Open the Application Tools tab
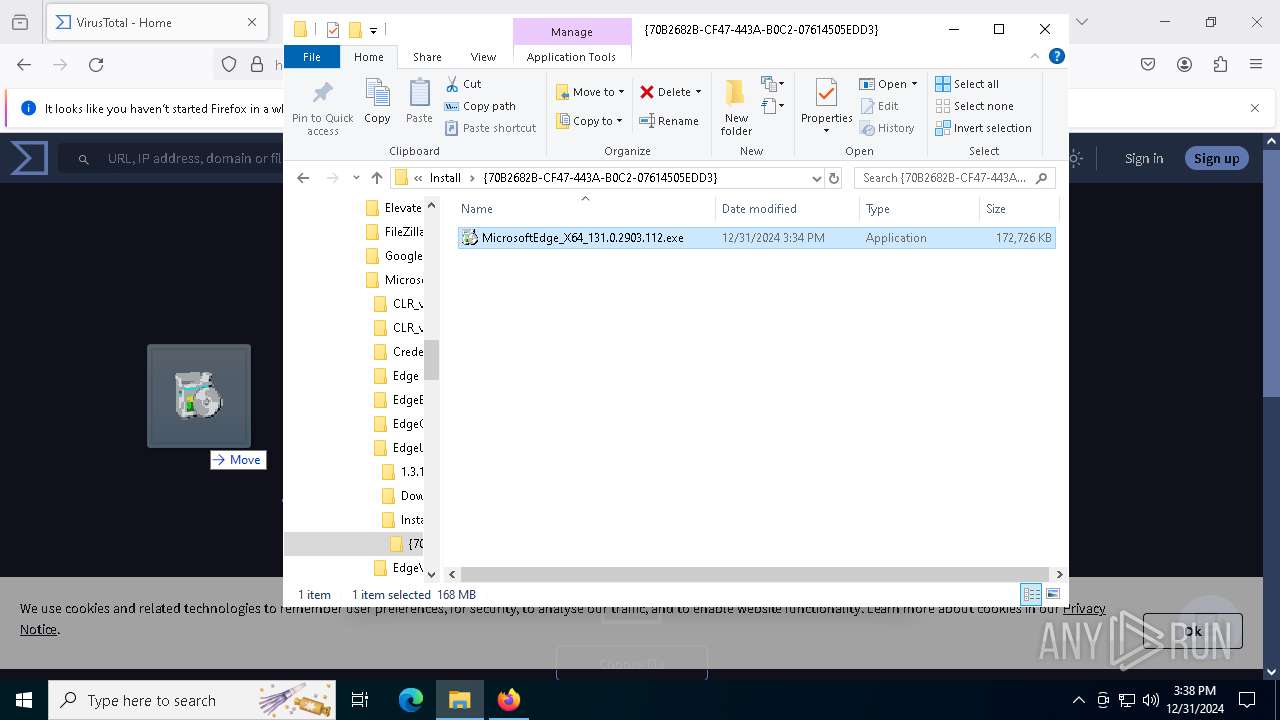This screenshot has width=1280, height=720. pos(571,57)
